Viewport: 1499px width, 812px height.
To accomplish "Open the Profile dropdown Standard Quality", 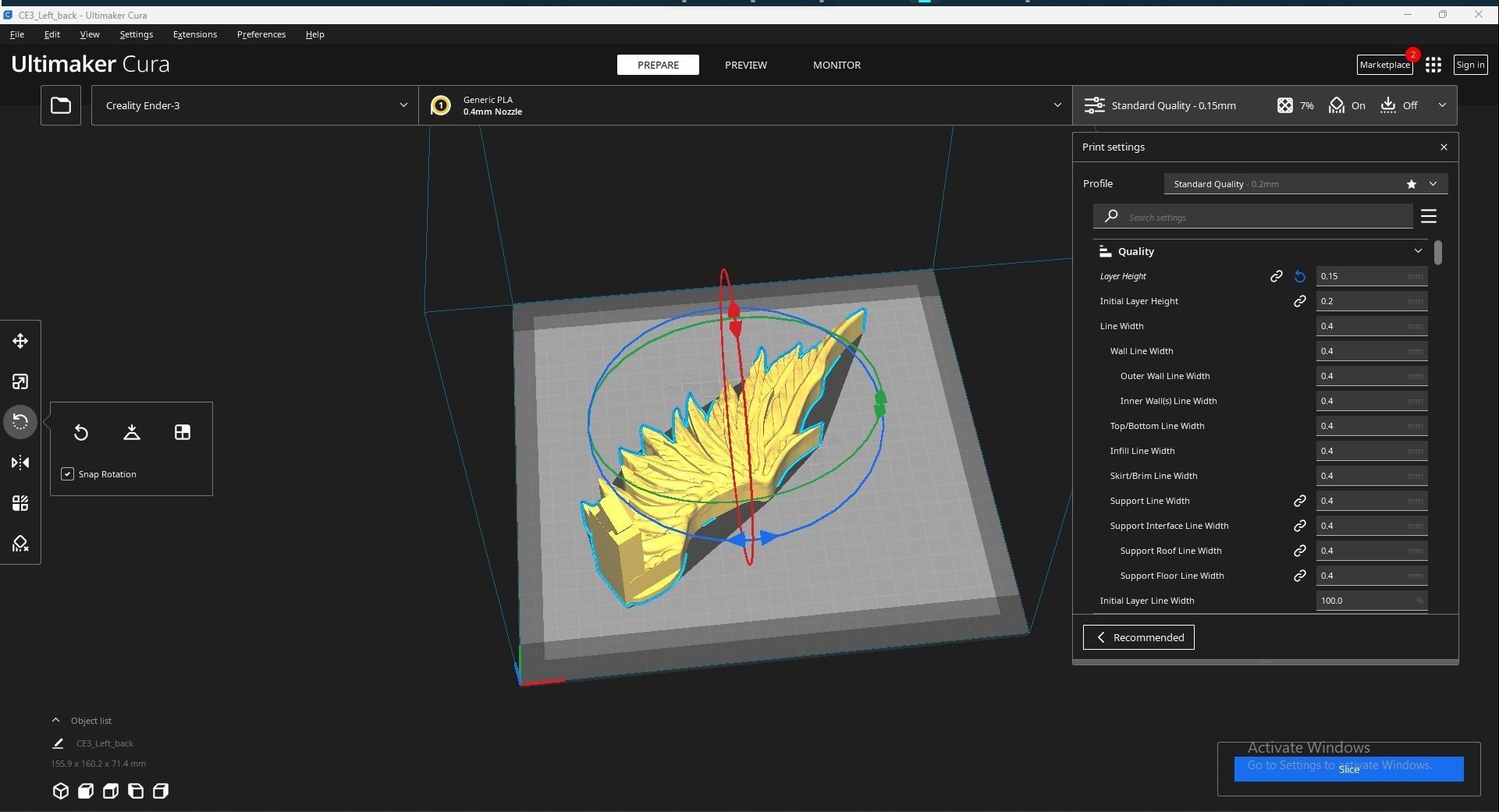I will click(1305, 184).
